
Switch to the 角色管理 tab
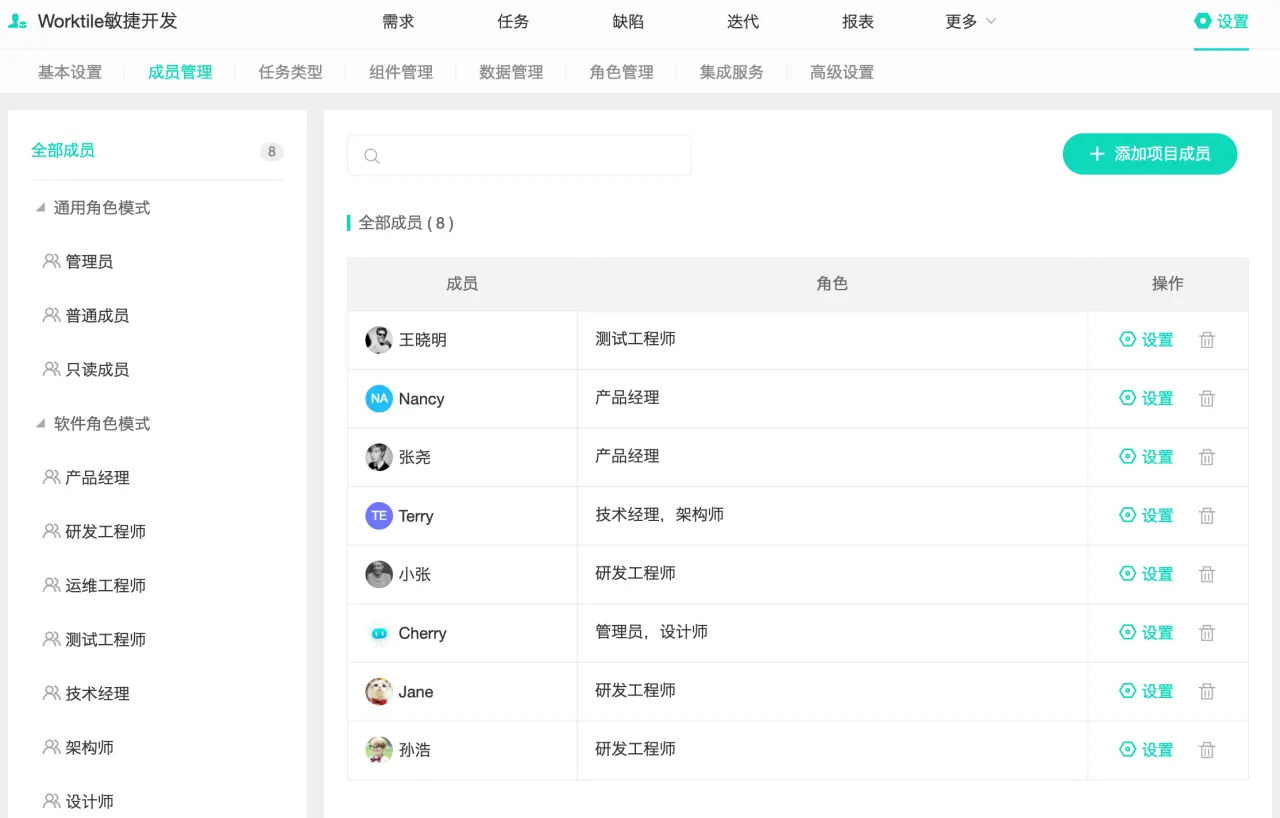[x=622, y=72]
